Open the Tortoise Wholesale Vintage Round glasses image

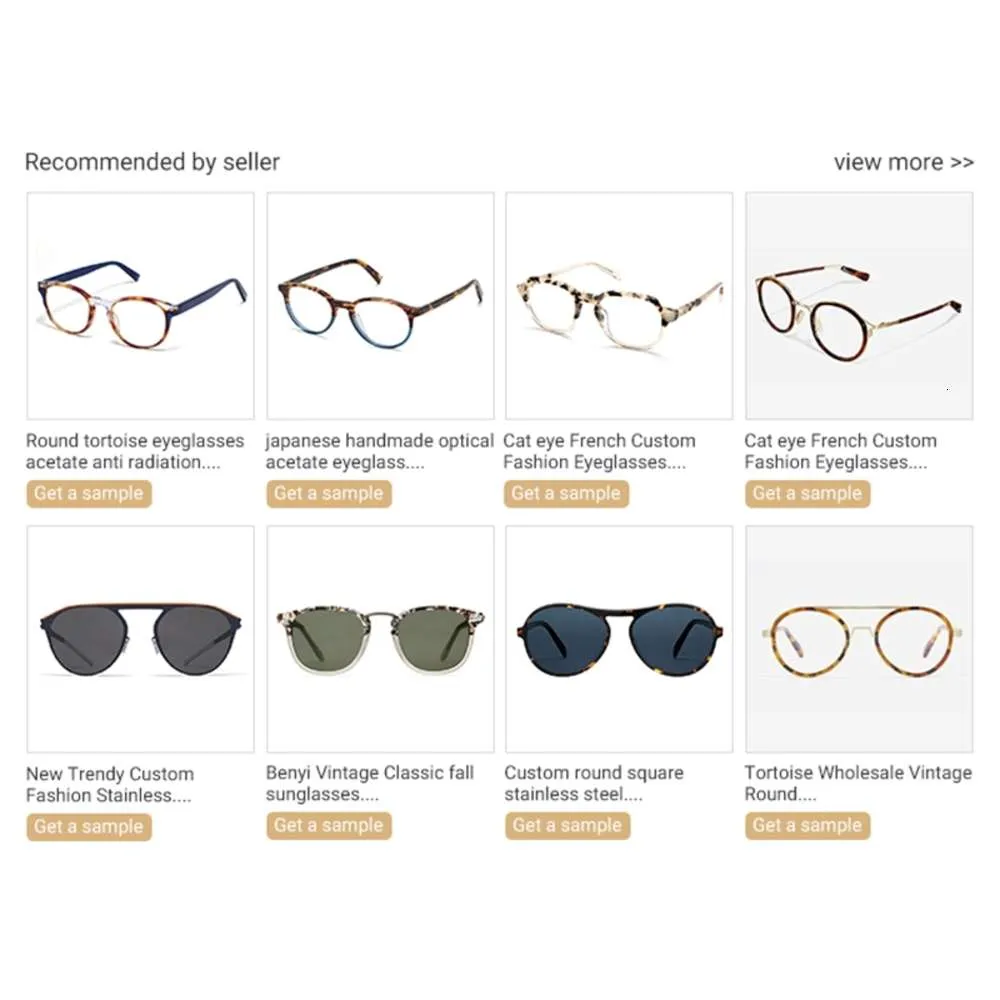(x=859, y=639)
